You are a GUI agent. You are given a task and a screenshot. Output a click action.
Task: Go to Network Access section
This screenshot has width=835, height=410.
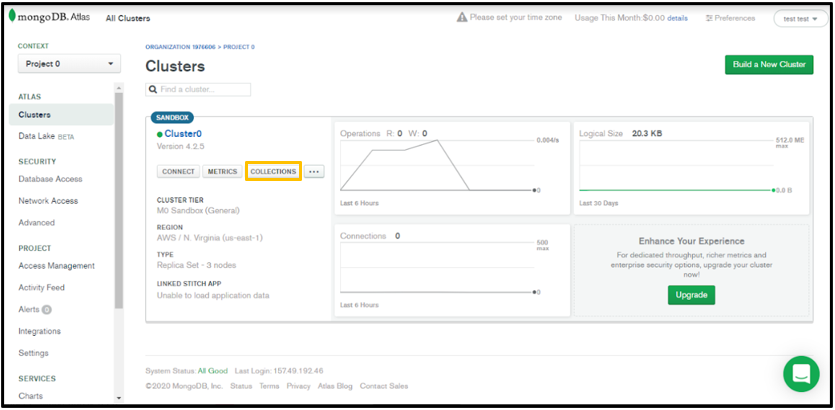(x=48, y=201)
